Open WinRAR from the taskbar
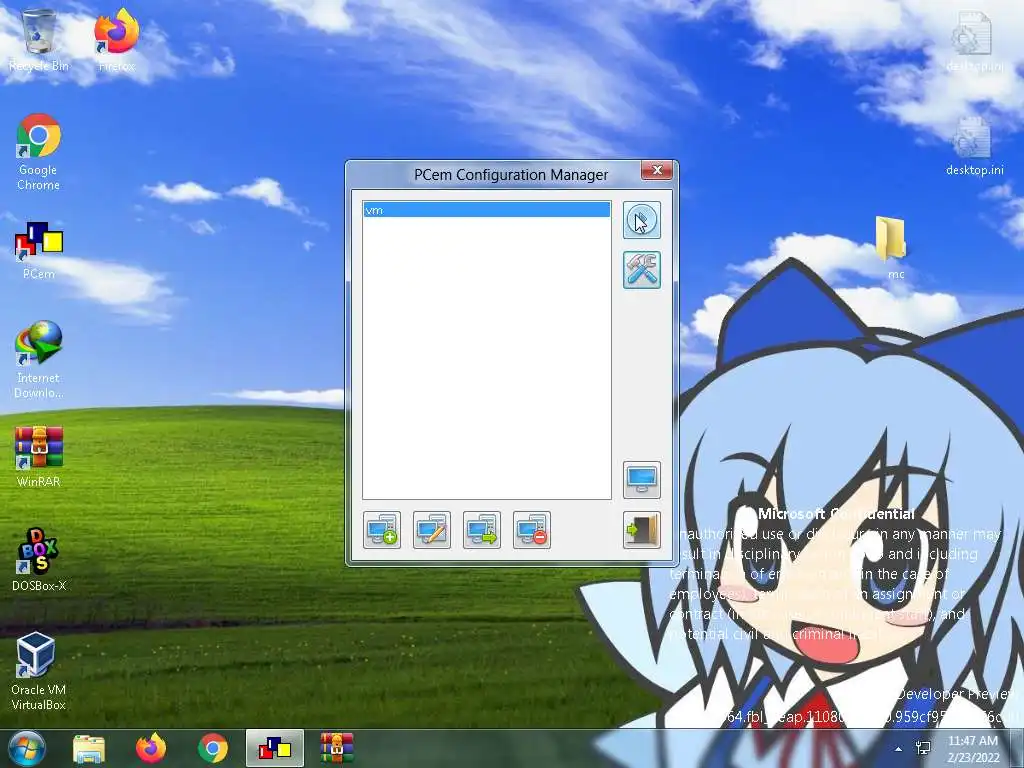This screenshot has width=1024, height=768. click(337, 748)
